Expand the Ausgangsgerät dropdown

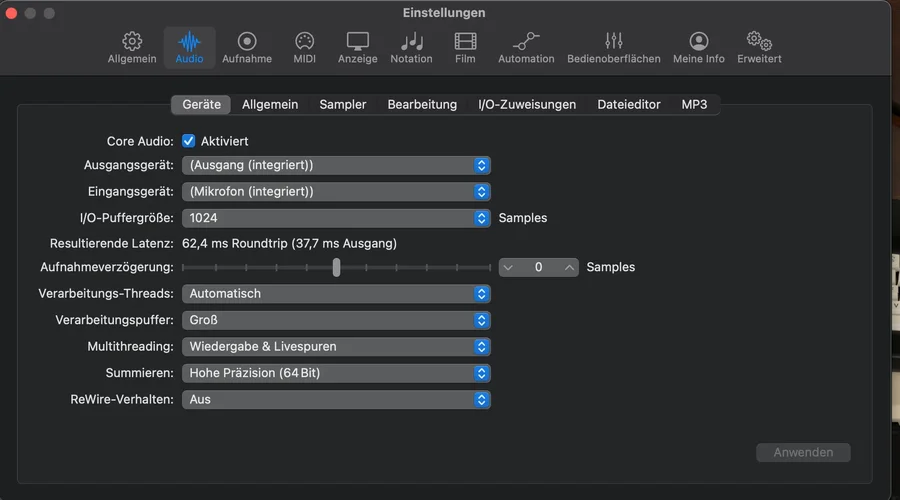[336, 165]
